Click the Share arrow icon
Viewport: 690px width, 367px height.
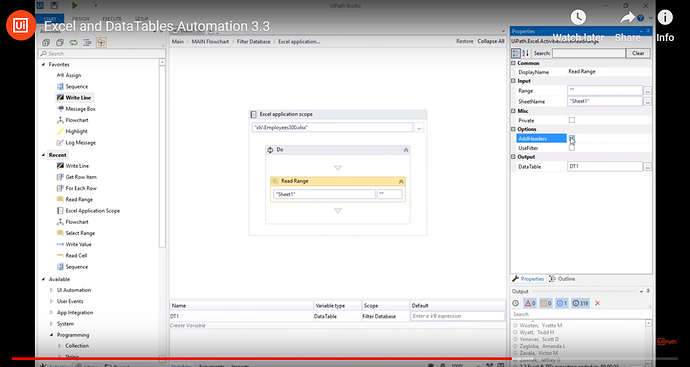[628, 17]
